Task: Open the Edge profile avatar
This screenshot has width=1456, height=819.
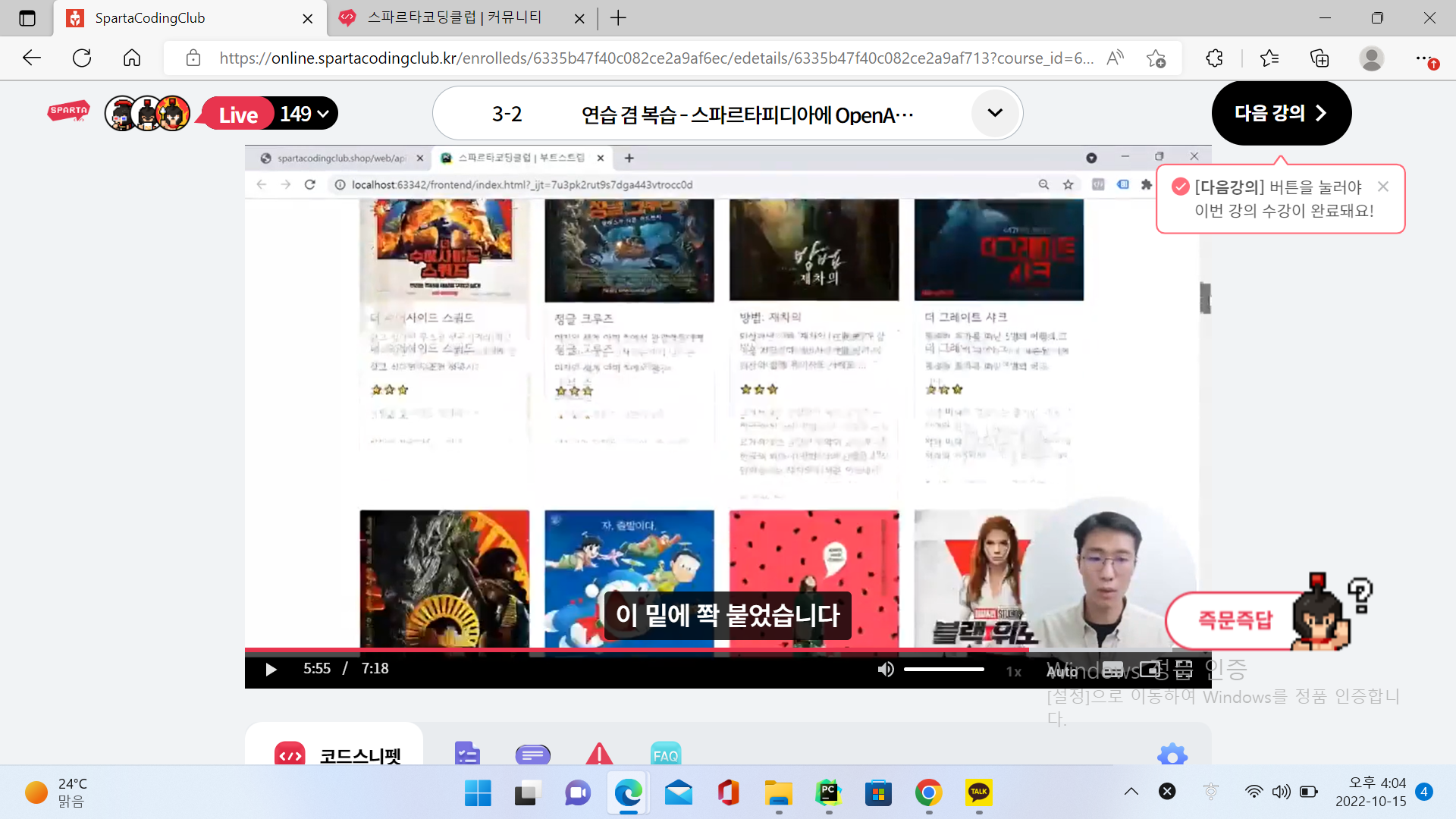Action: [x=1371, y=58]
